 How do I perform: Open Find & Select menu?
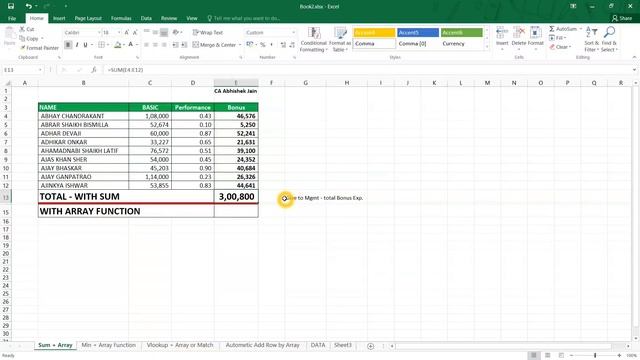[x=609, y=40]
